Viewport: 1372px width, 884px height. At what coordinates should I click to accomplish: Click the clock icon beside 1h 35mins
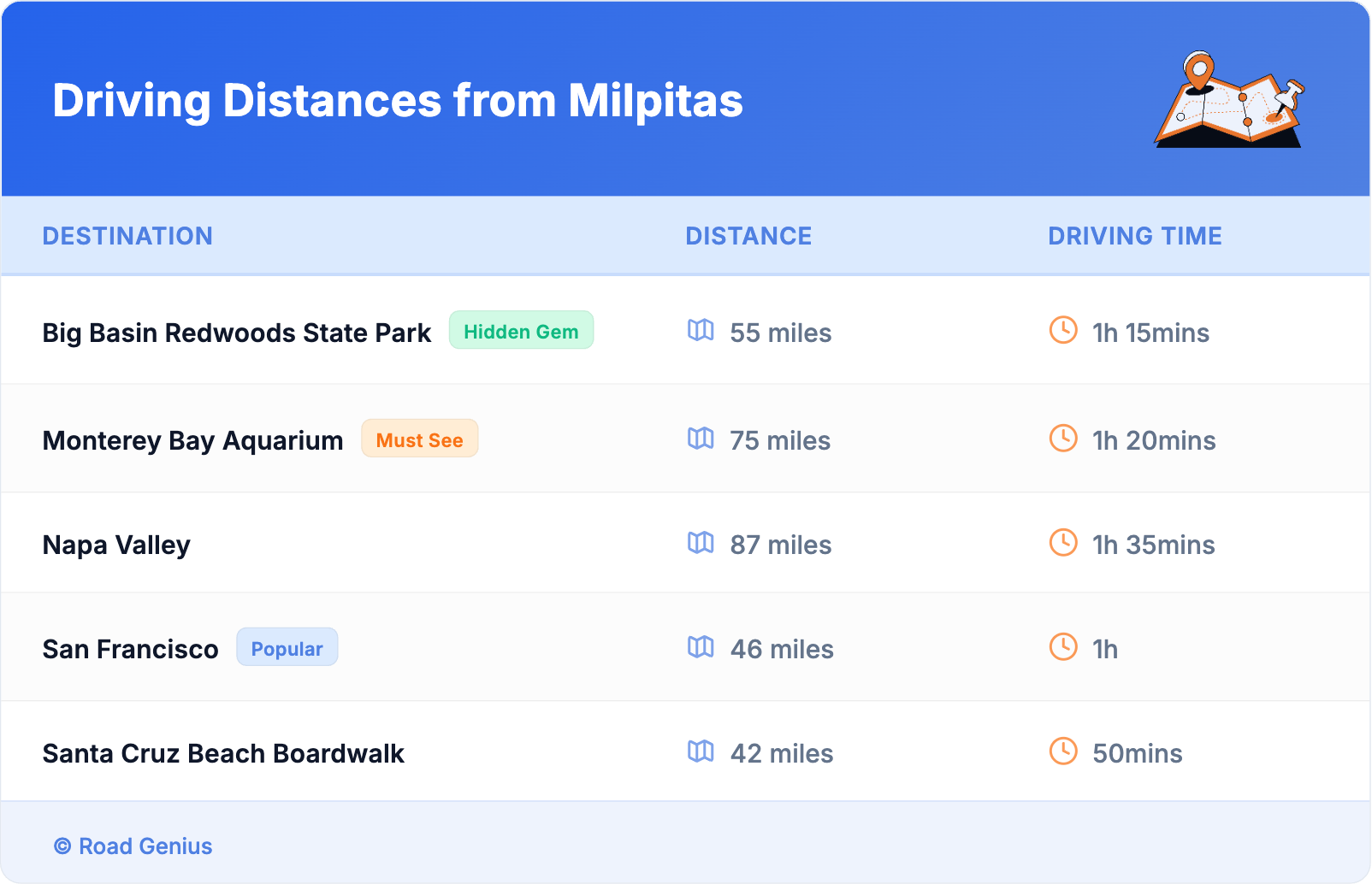1063,543
